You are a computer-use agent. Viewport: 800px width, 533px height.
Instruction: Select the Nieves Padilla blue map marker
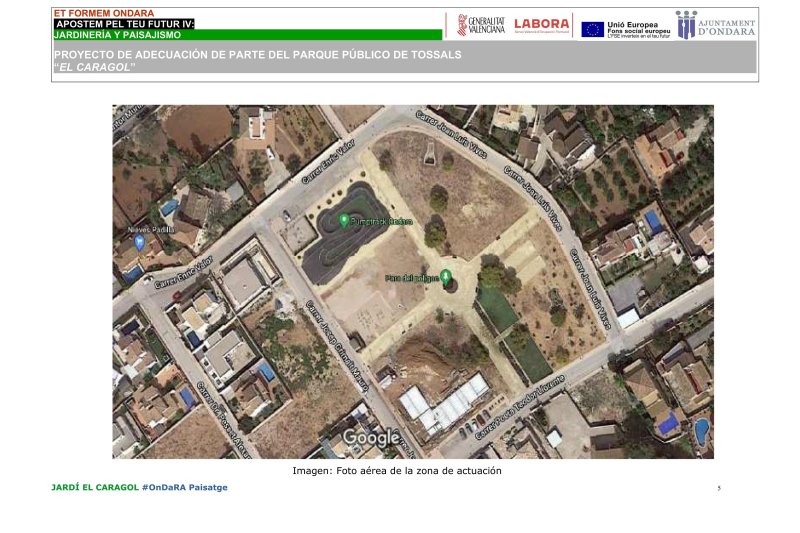click(x=139, y=243)
